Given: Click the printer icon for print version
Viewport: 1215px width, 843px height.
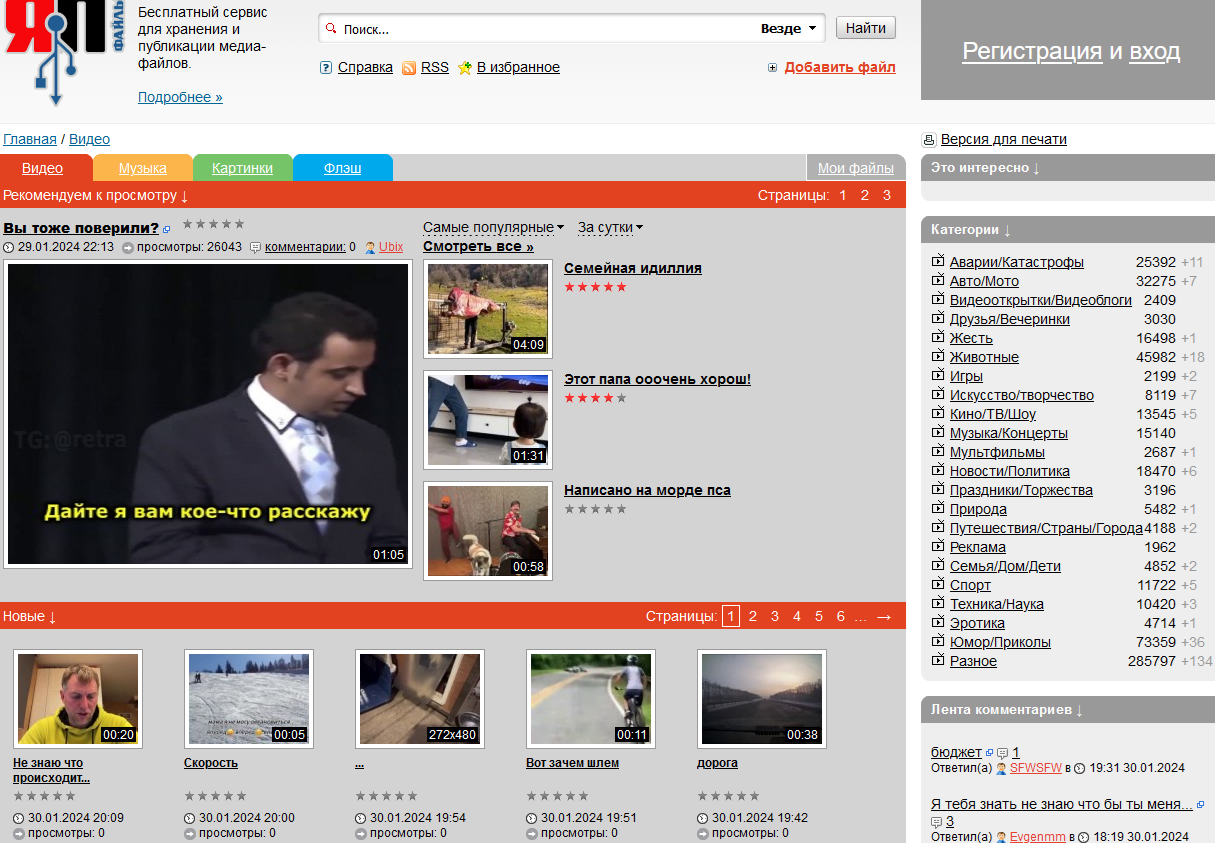Looking at the screenshot, I should point(929,140).
